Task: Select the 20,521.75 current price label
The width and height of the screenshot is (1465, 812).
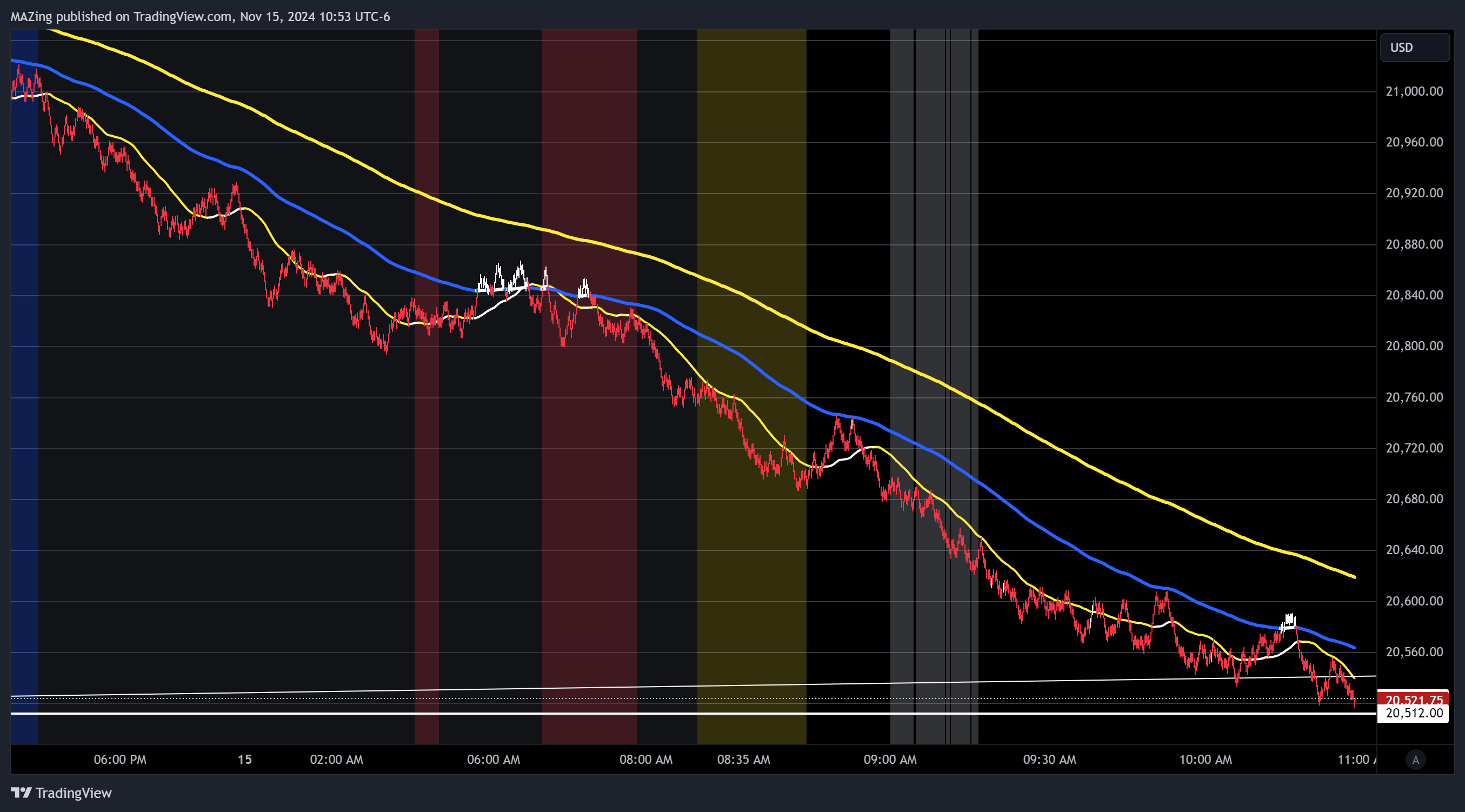Action: (x=1413, y=699)
